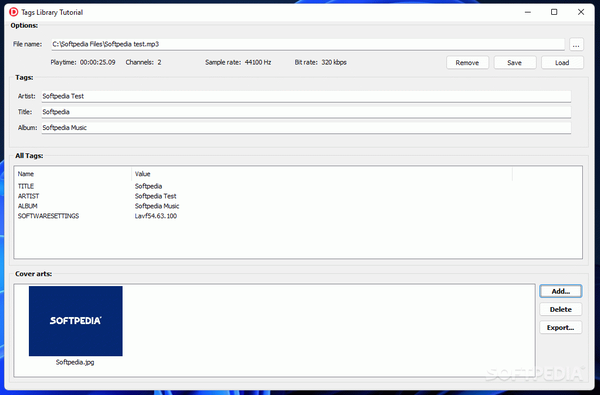The height and width of the screenshot is (395, 600).
Task: Edit the Artist field
Action: pos(306,96)
